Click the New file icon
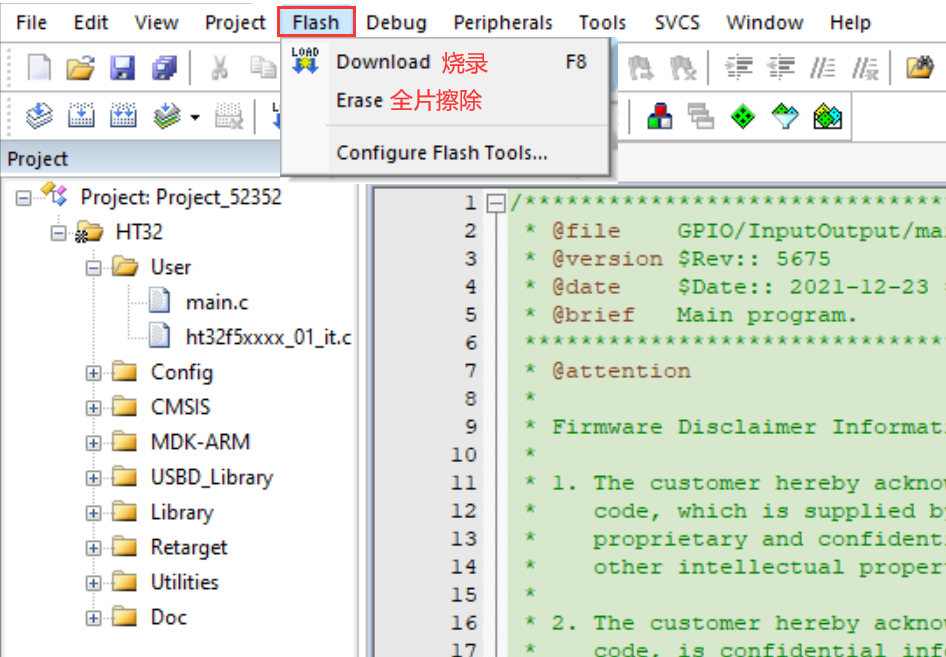 [x=38, y=68]
